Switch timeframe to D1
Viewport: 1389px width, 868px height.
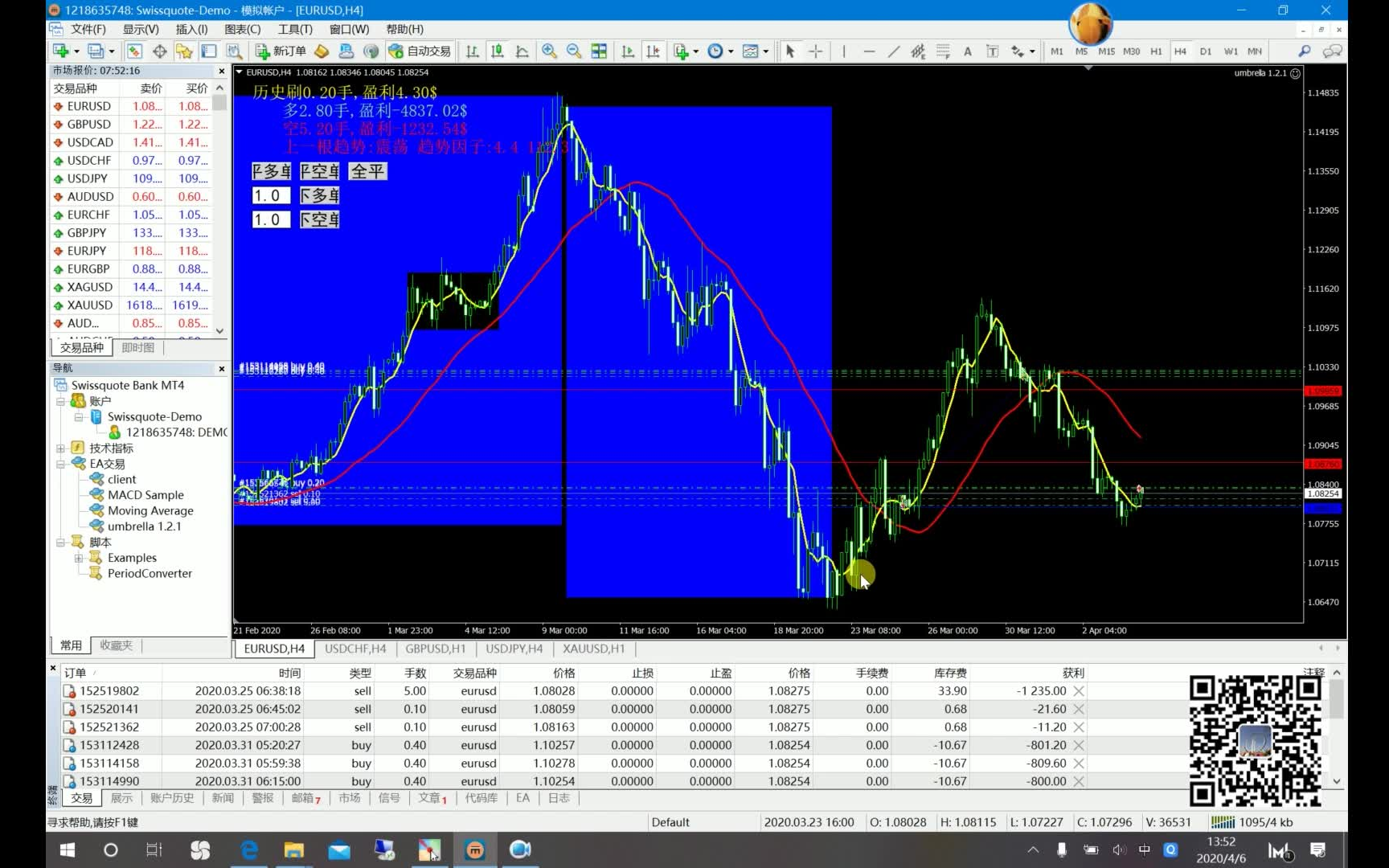click(x=1206, y=51)
